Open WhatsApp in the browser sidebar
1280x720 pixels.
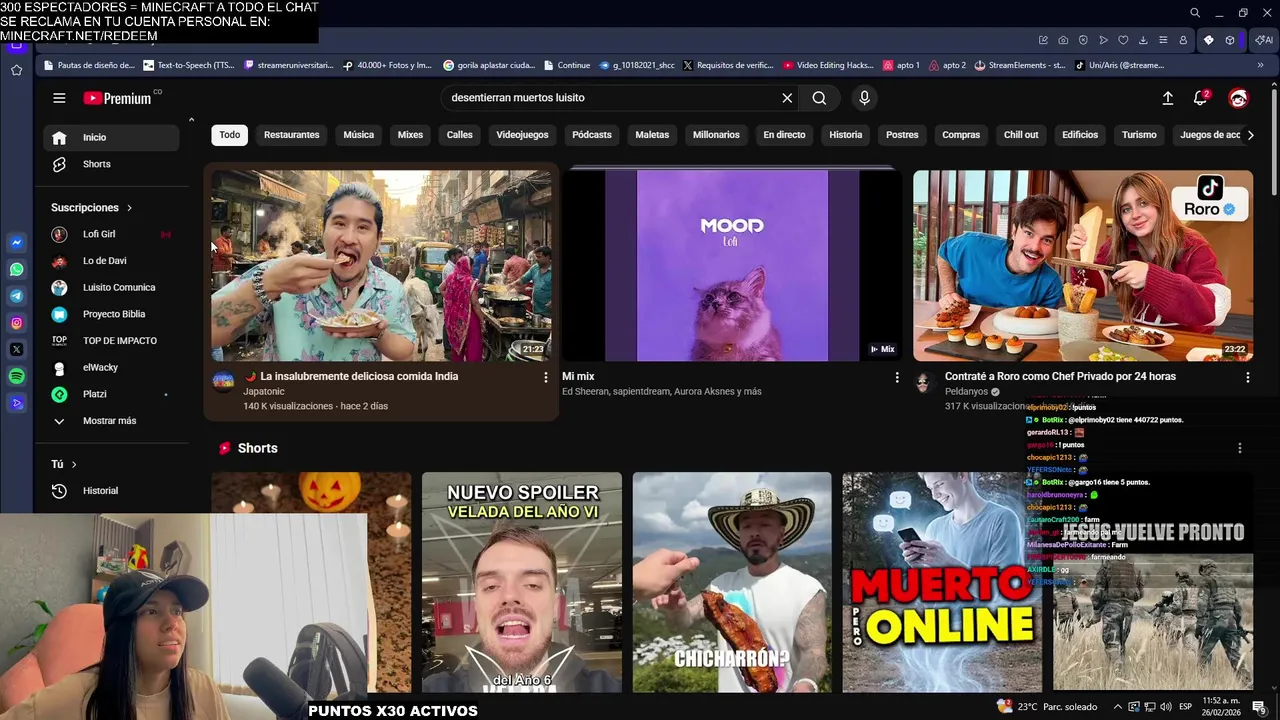17,269
